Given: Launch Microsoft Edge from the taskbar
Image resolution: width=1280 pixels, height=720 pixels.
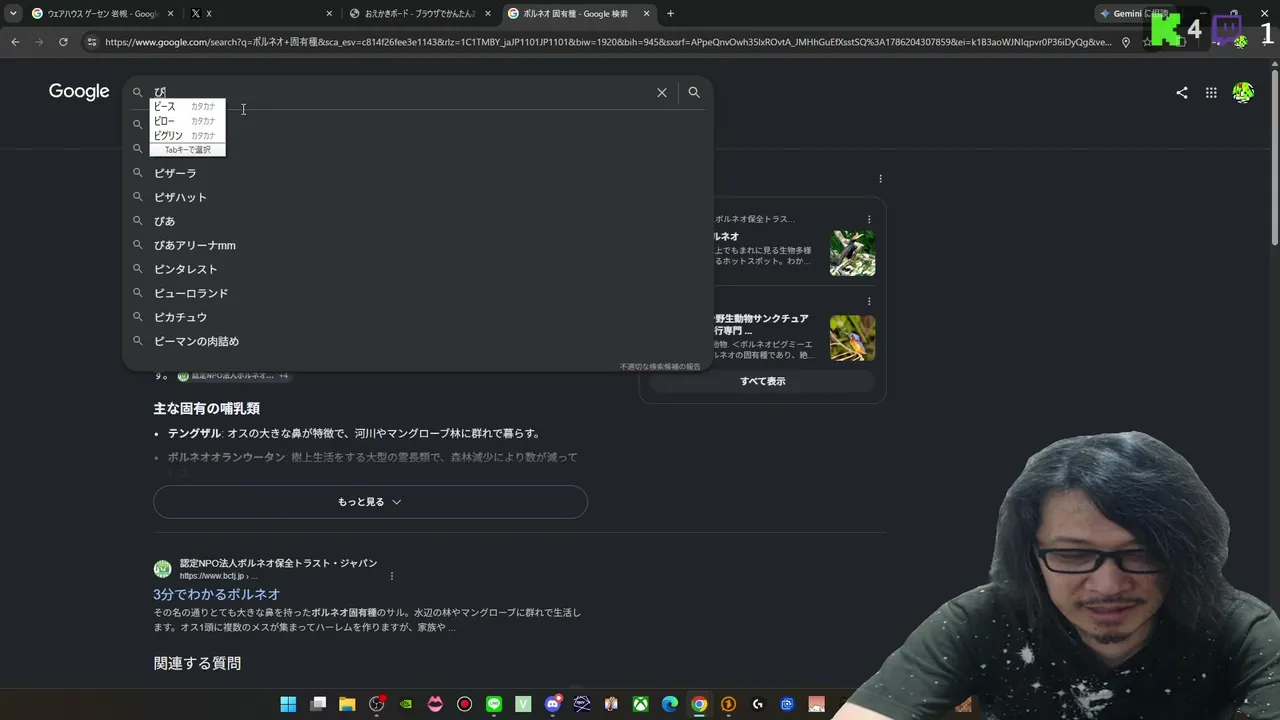Looking at the screenshot, I should 670,704.
